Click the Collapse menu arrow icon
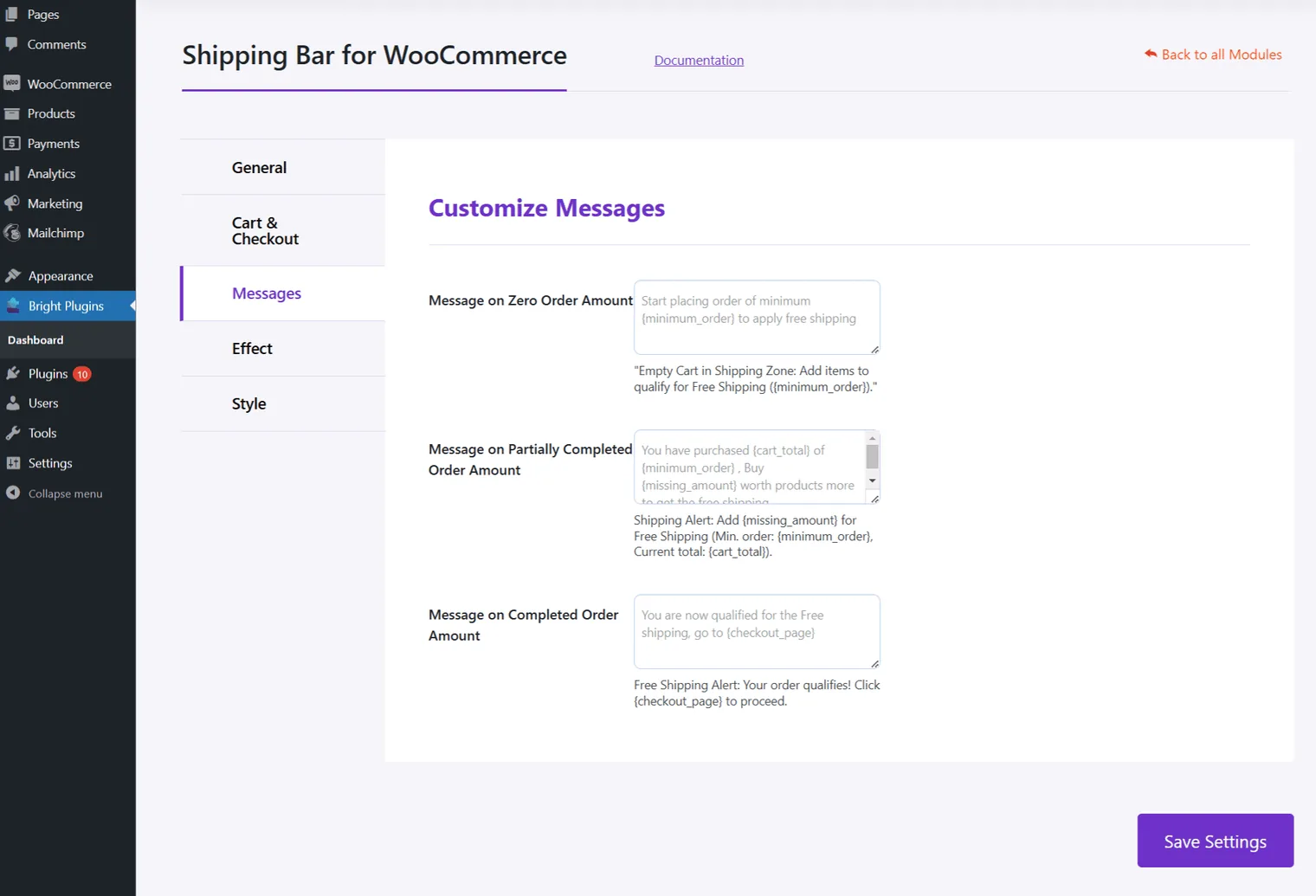 [x=13, y=493]
